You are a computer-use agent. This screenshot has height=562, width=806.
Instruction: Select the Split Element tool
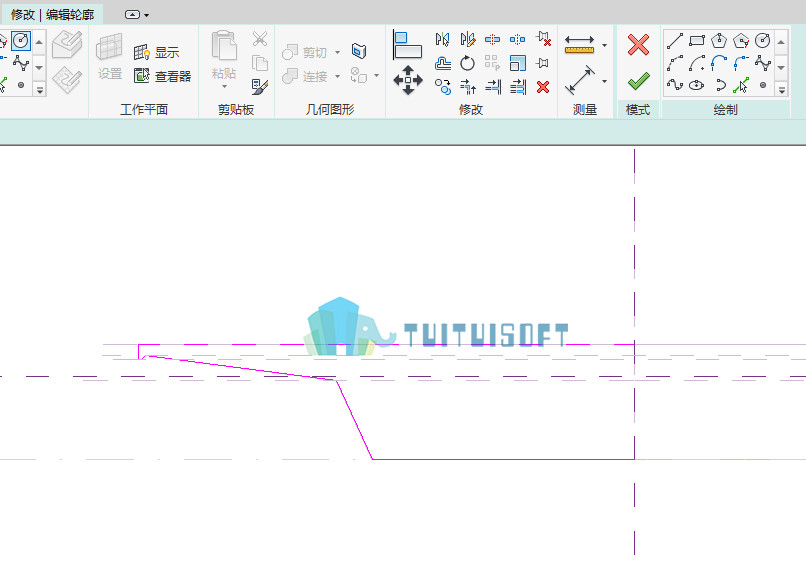click(492, 39)
